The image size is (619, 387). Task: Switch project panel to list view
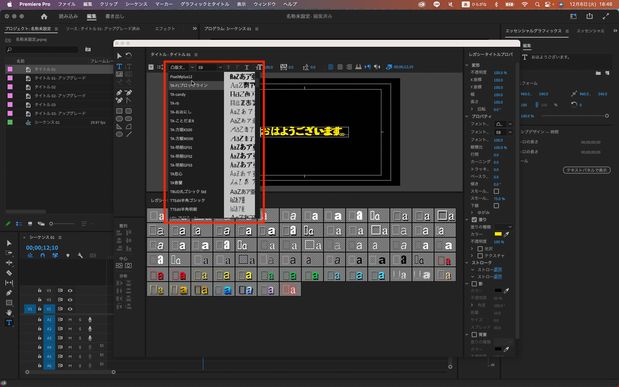click(19, 224)
